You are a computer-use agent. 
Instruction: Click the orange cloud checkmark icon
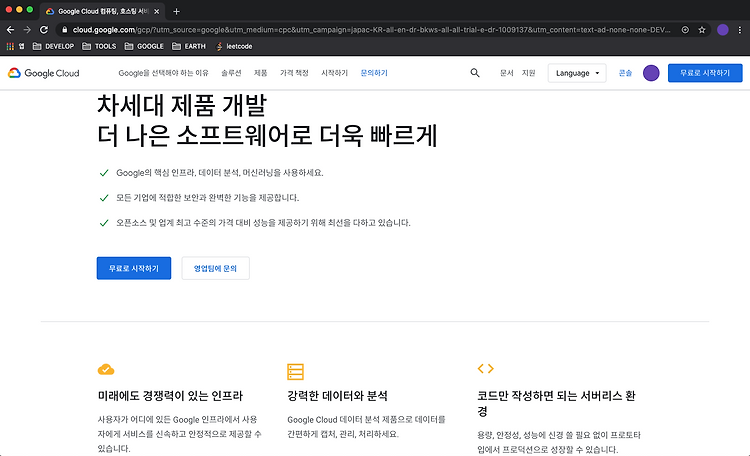pos(106,369)
